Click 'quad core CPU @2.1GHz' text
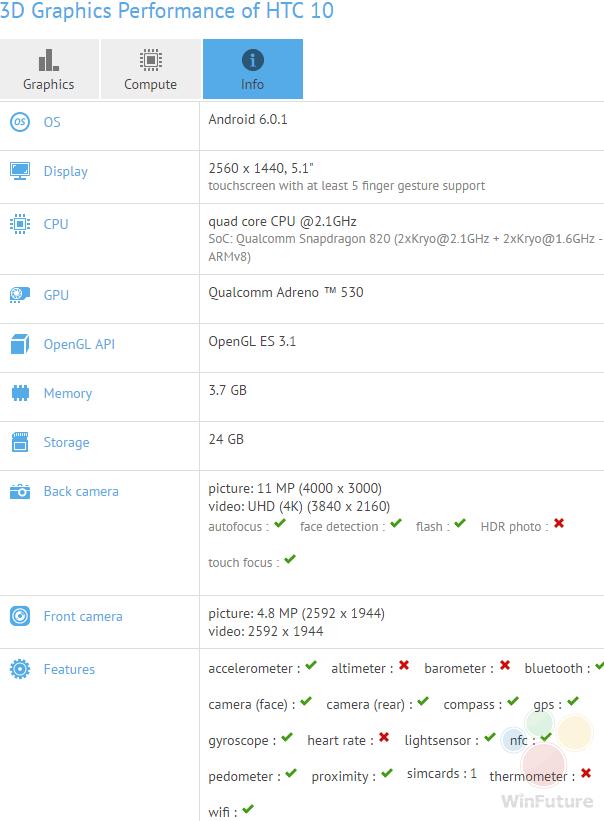Viewport: 604px width, 821px height. 283,221
